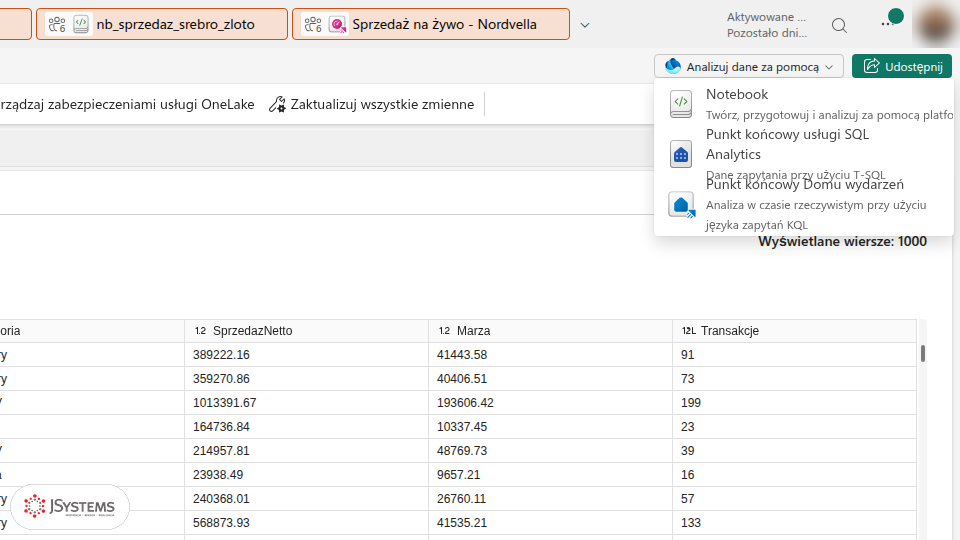The image size is (960, 540).
Task: Open the nb_sprzedaz_srebro_zloto tab
Action: coord(162,24)
